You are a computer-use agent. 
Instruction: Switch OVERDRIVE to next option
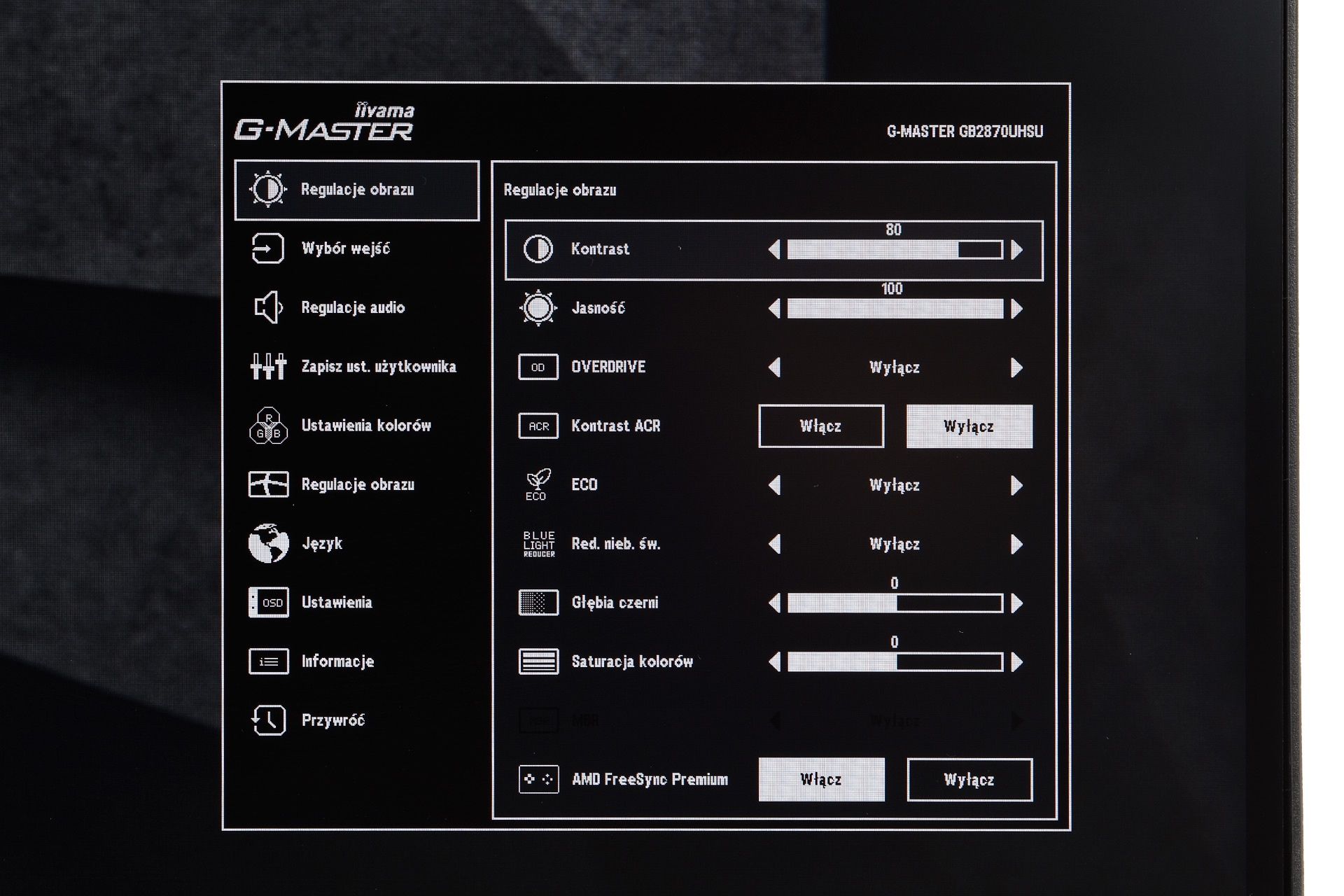[x=1017, y=367]
